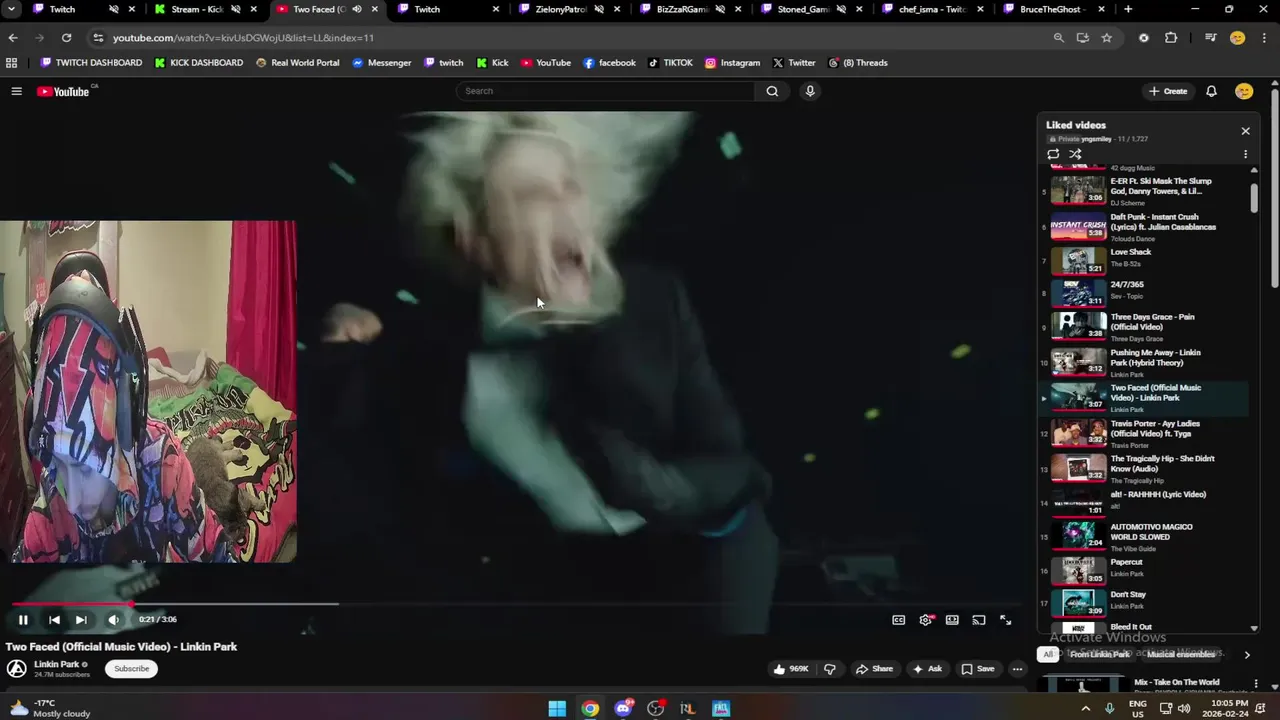Play Three Days Grace - Pain video
Image resolution: width=1280 pixels, height=720 pixels.
pos(1142,327)
